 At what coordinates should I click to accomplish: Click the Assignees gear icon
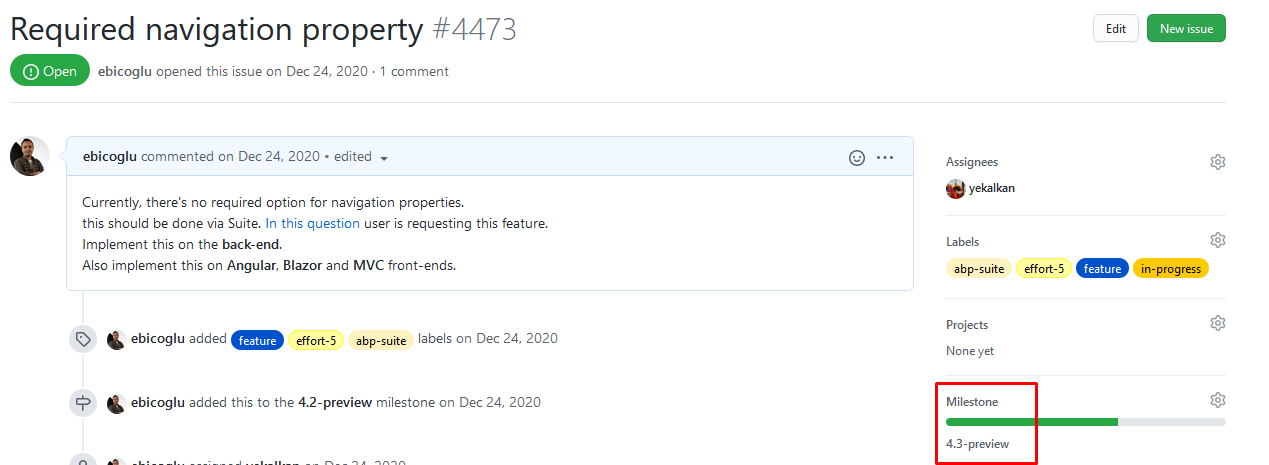1217,162
